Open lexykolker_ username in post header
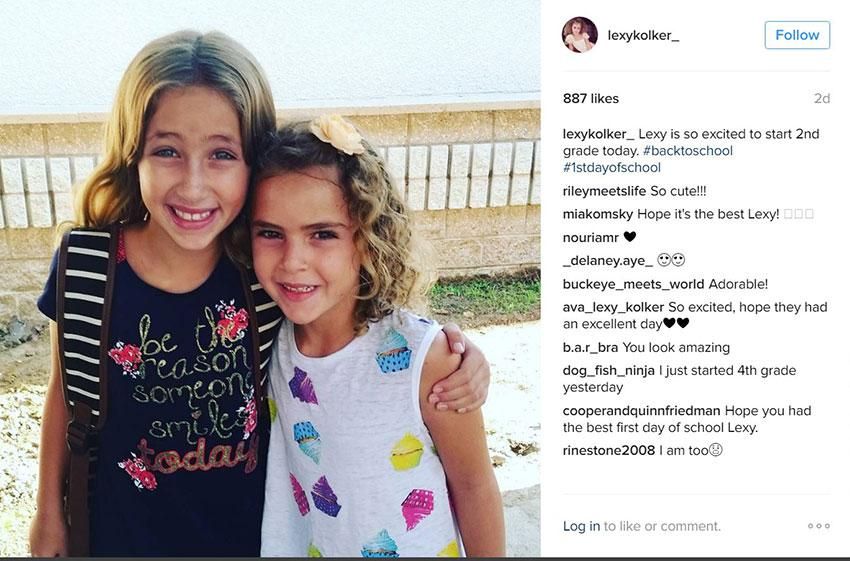The height and width of the screenshot is (561, 850). [643, 35]
